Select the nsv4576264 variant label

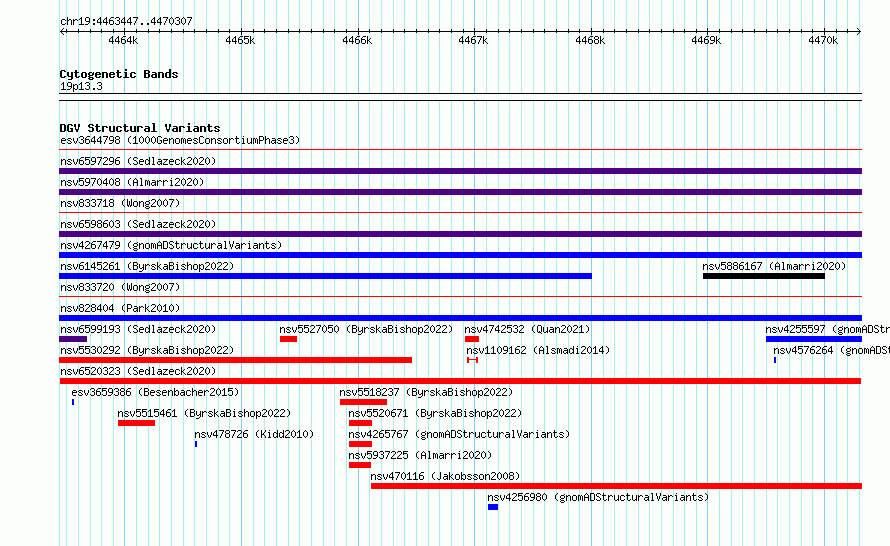831,350
